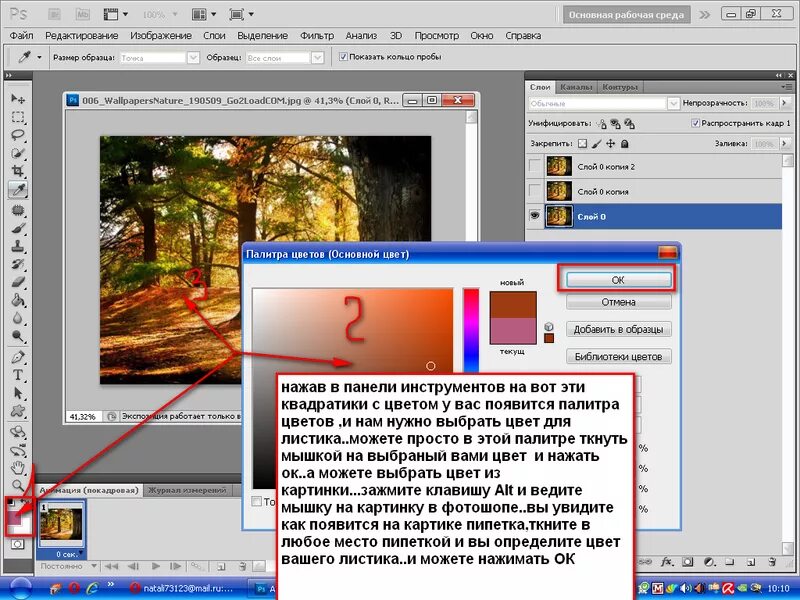
Task: Click 'Основная рабочая среда' workspace button
Action: click(x=626, y=15)
